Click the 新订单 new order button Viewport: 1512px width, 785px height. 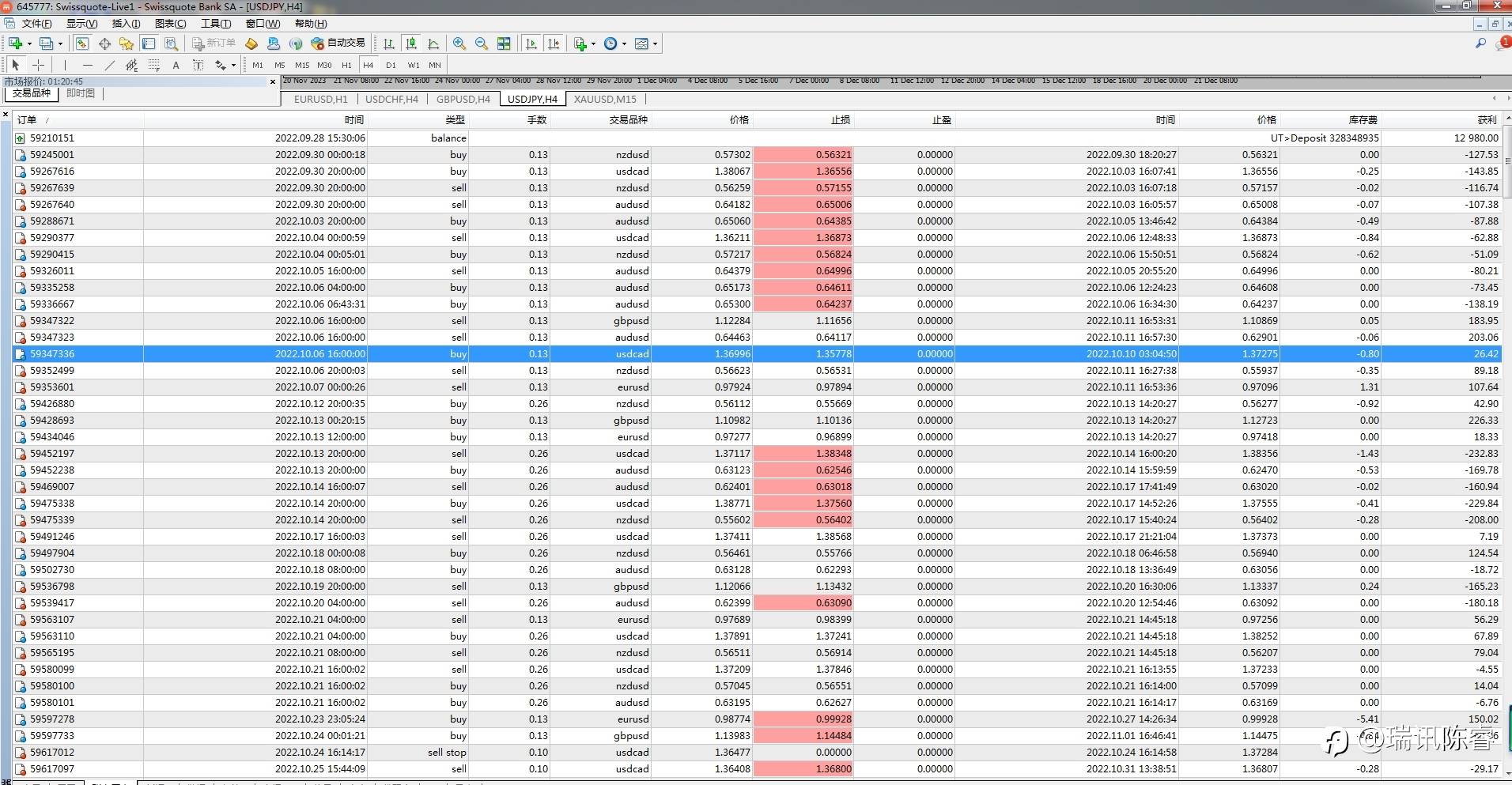coord(214,43)
